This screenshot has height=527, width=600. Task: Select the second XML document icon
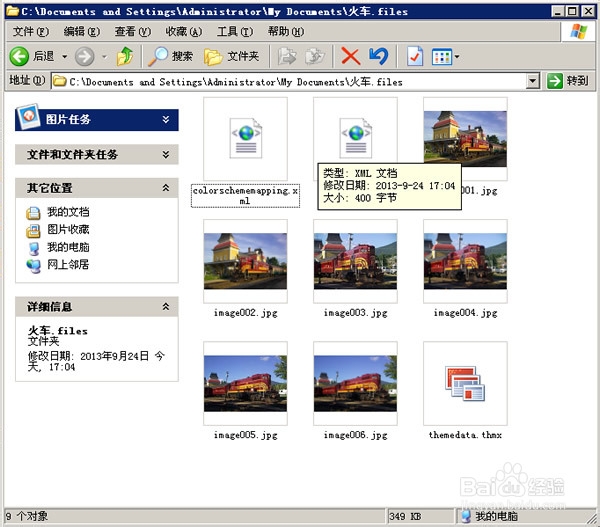[x=355, y=138]
